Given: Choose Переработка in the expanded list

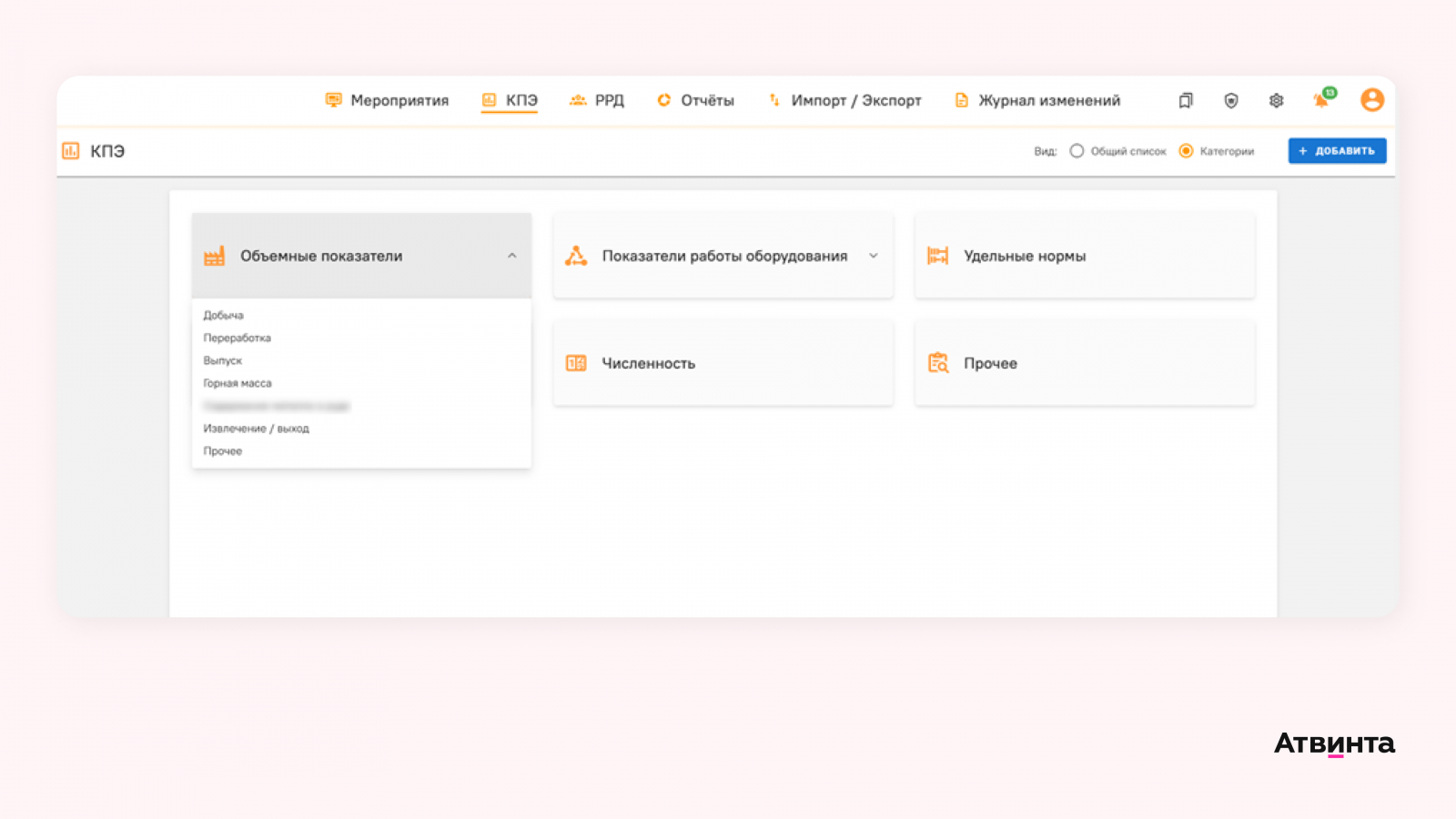Looking at the screenshot, I should pyautogui.click(x=238, y=338).
